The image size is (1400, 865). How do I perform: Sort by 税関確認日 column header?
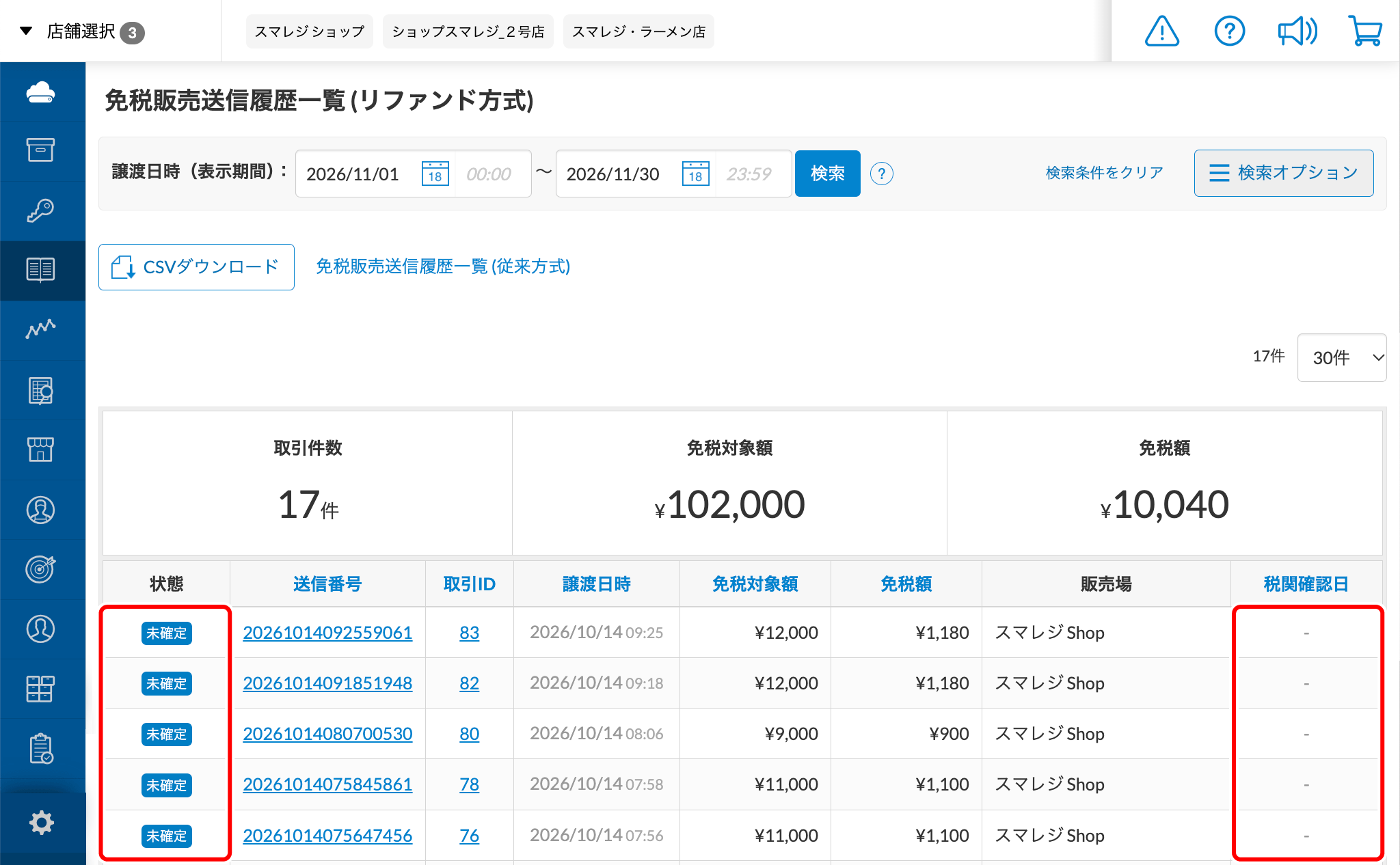1306,584
